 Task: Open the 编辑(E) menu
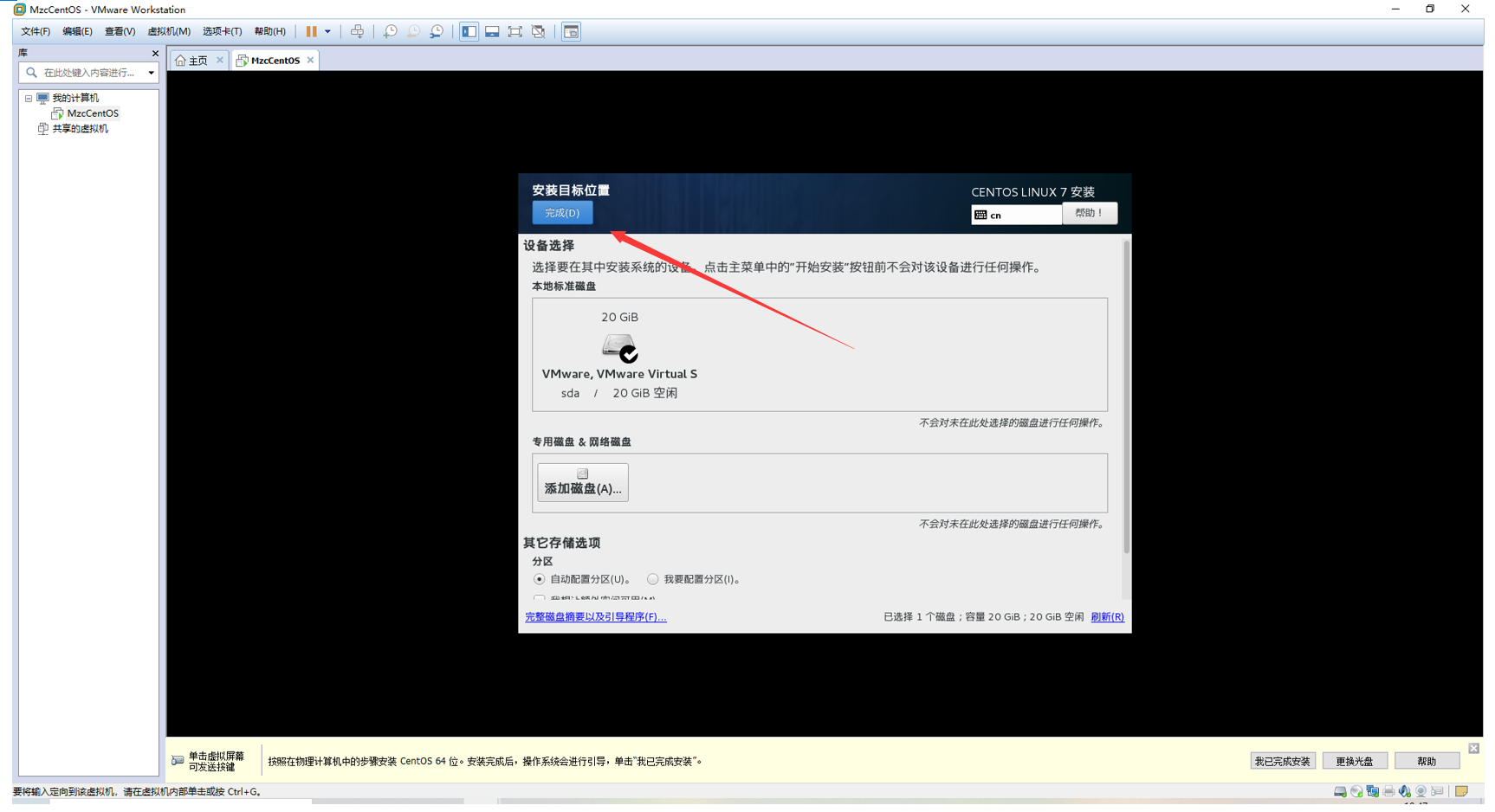tap(77, 31)
